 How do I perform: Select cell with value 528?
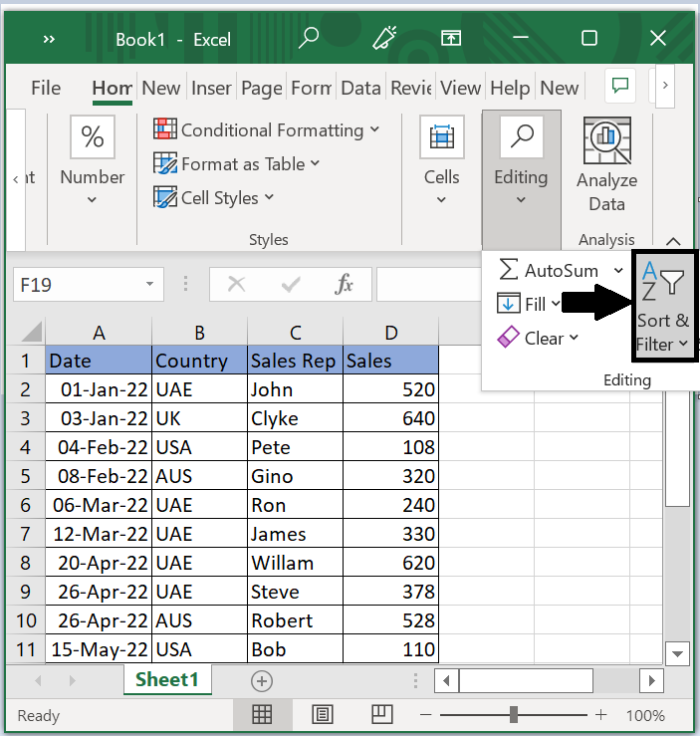(x=391, y=620)
